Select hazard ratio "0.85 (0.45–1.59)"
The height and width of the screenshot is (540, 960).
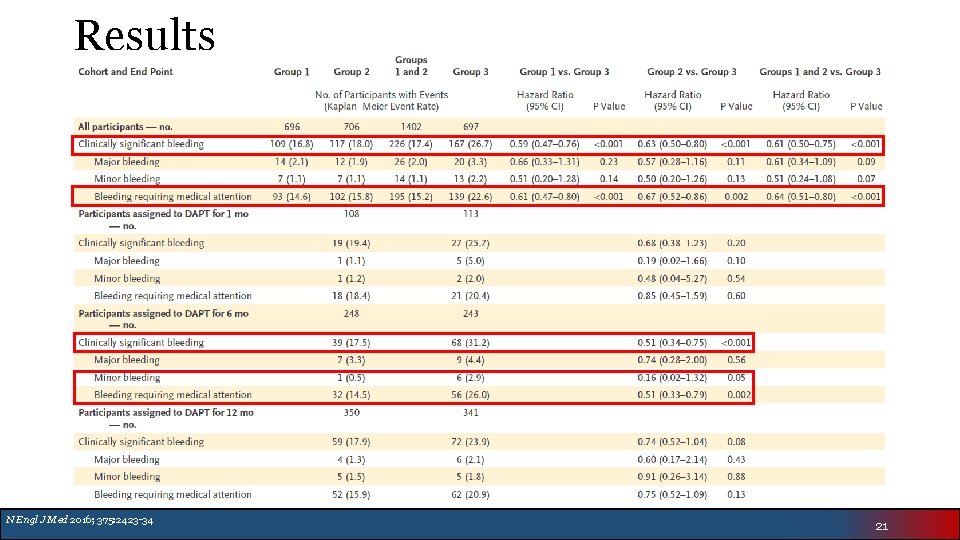pos(672,296)
